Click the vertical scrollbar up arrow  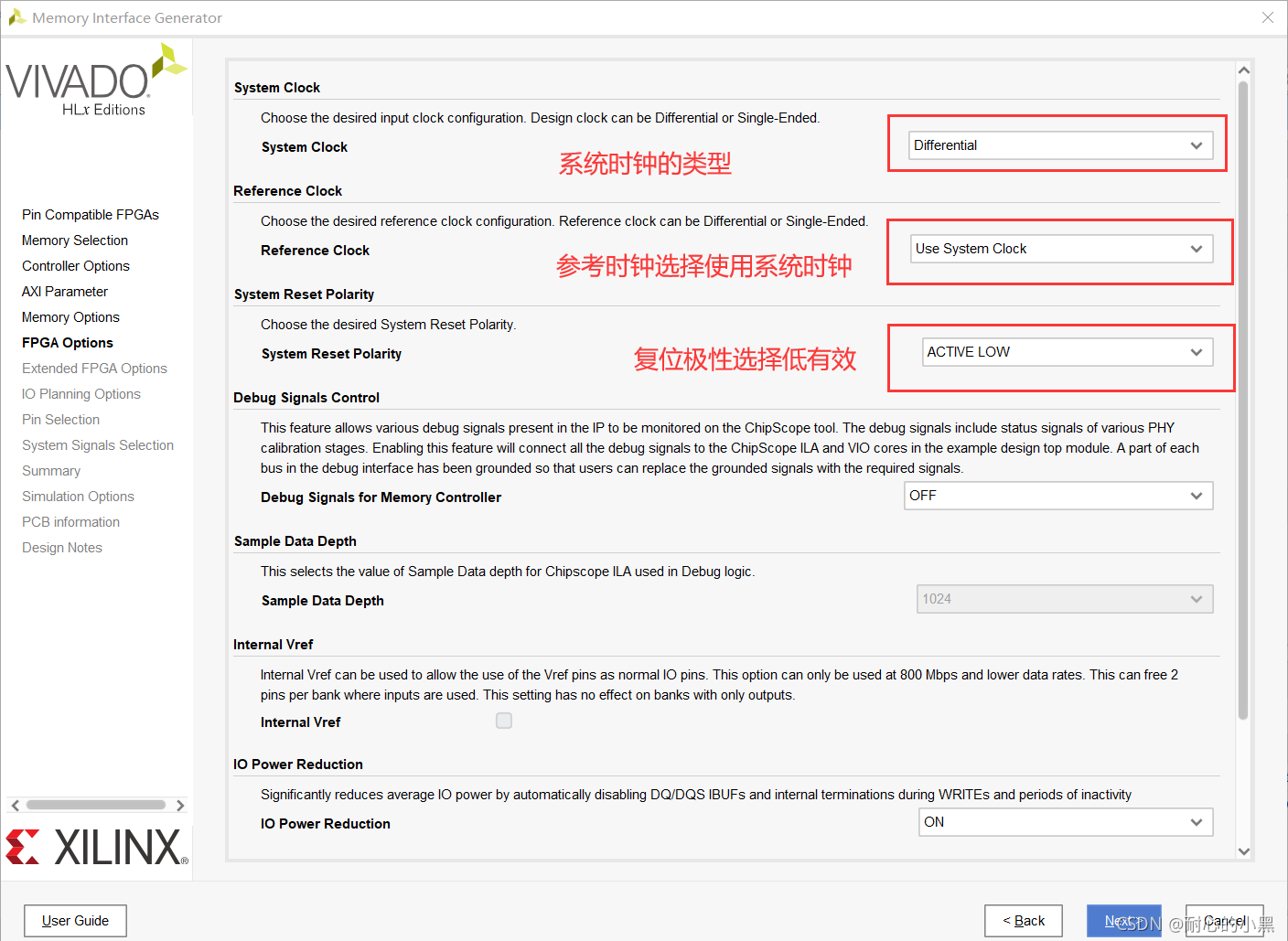pos(1243,70)
